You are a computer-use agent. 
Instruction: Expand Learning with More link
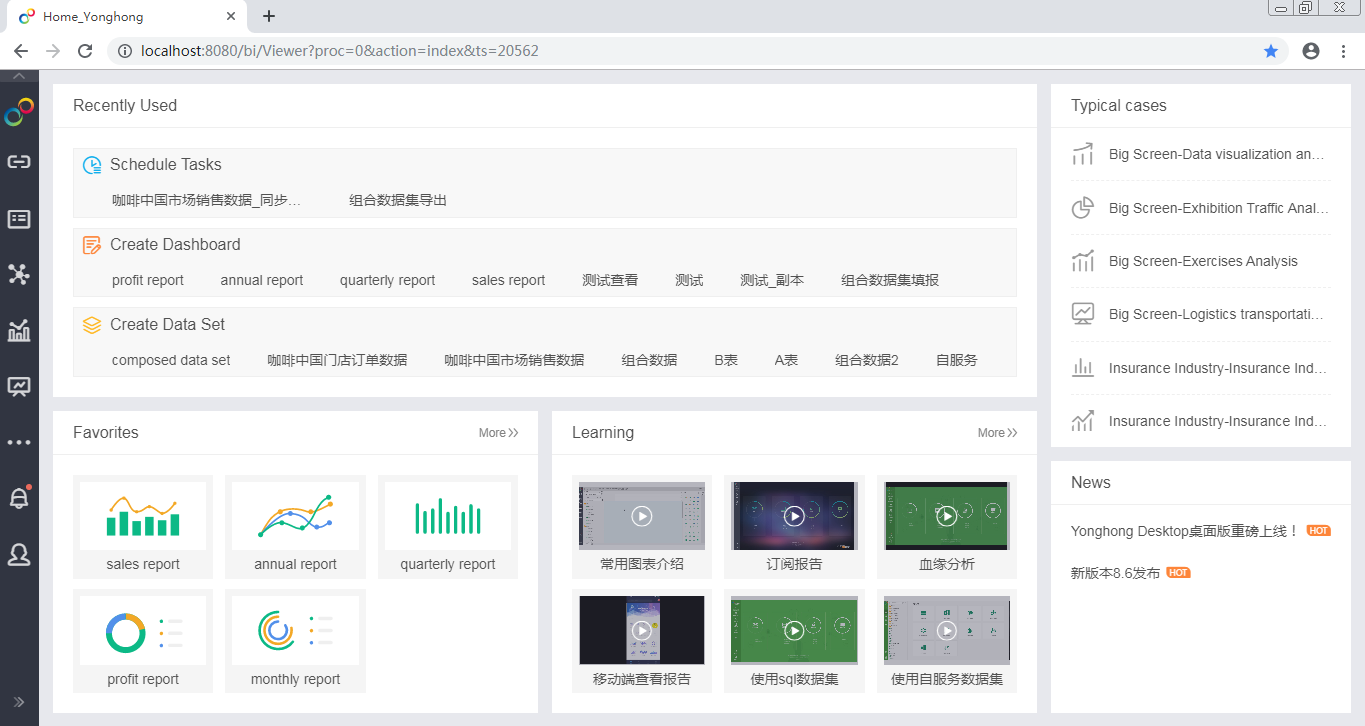pos(997,433)
